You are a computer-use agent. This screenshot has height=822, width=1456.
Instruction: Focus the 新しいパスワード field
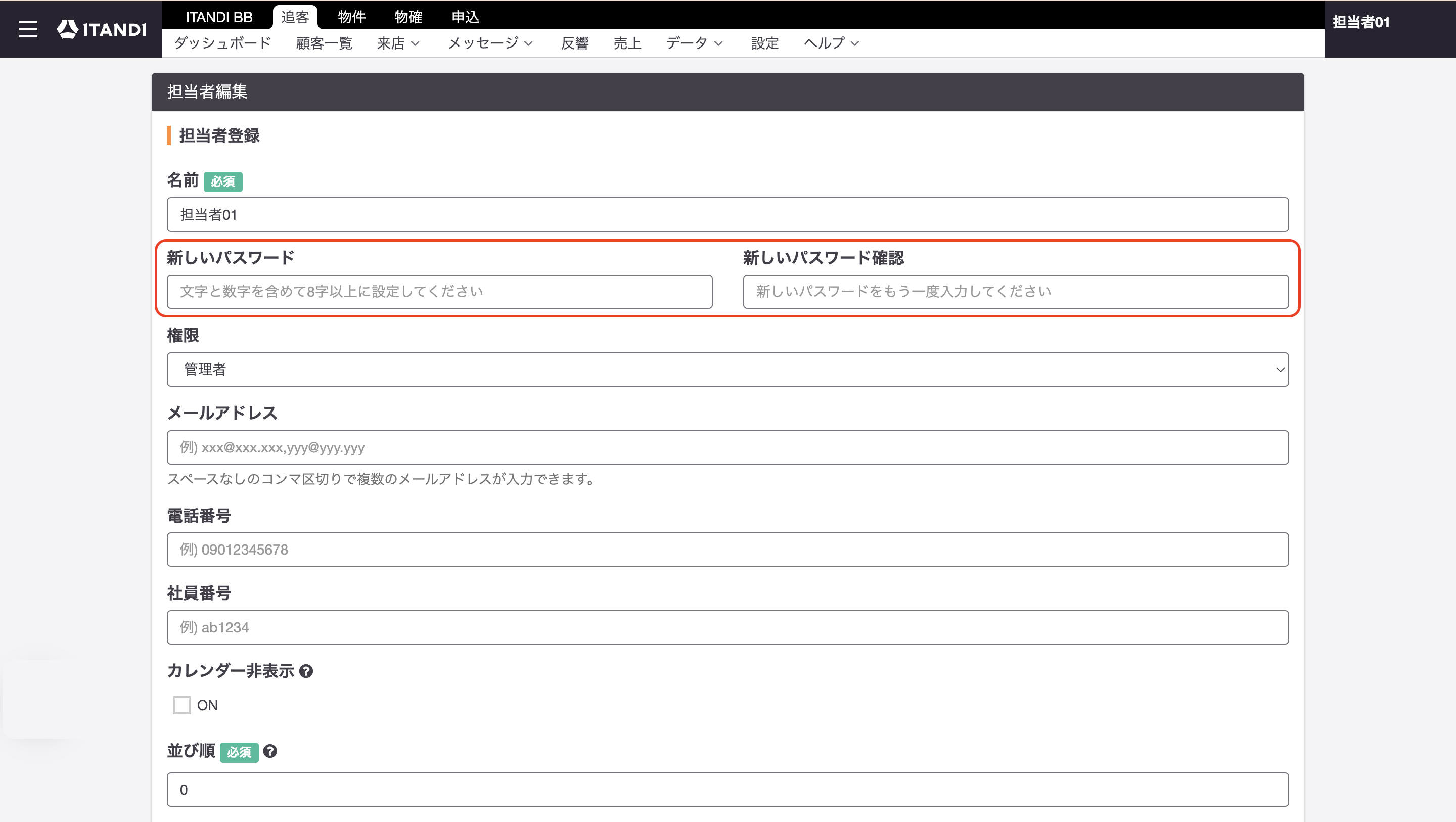(439, 292)
